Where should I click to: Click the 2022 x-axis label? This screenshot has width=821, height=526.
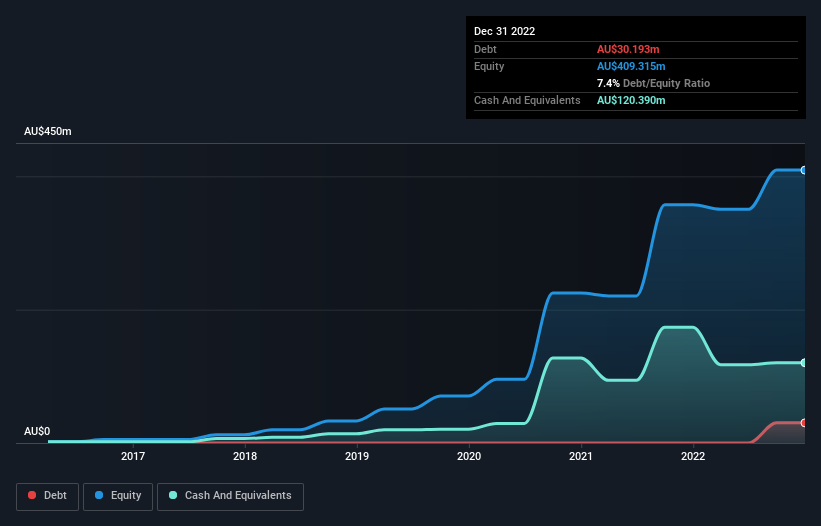coord(693,456)
